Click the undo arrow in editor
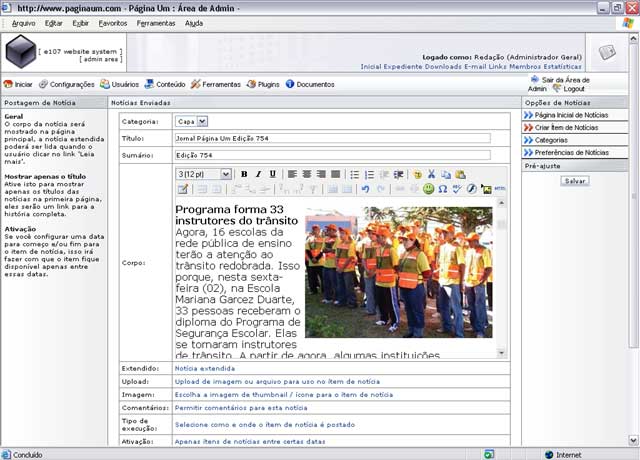Viewport: 640px width, 460px height. coord(366,189)
